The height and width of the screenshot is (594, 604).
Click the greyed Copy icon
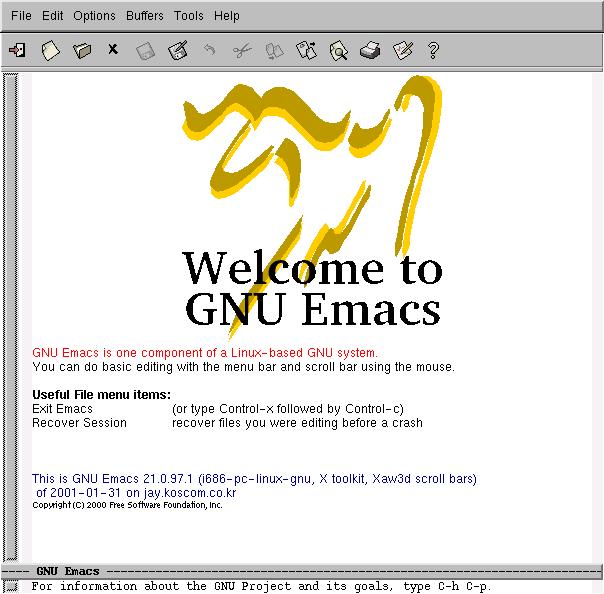(275, 51)
